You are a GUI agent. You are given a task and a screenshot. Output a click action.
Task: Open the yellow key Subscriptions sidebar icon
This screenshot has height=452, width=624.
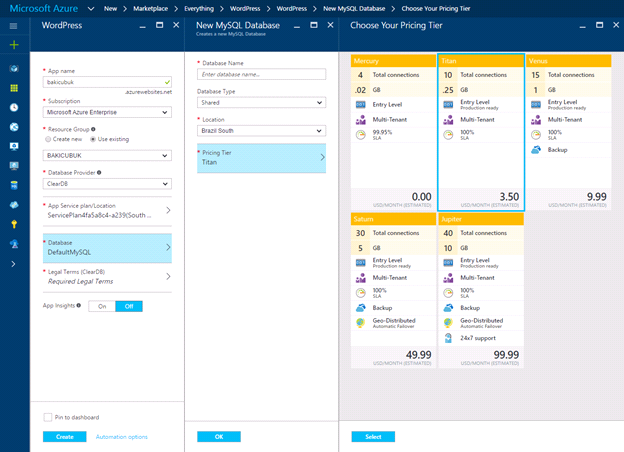click(x=14, y=224)
